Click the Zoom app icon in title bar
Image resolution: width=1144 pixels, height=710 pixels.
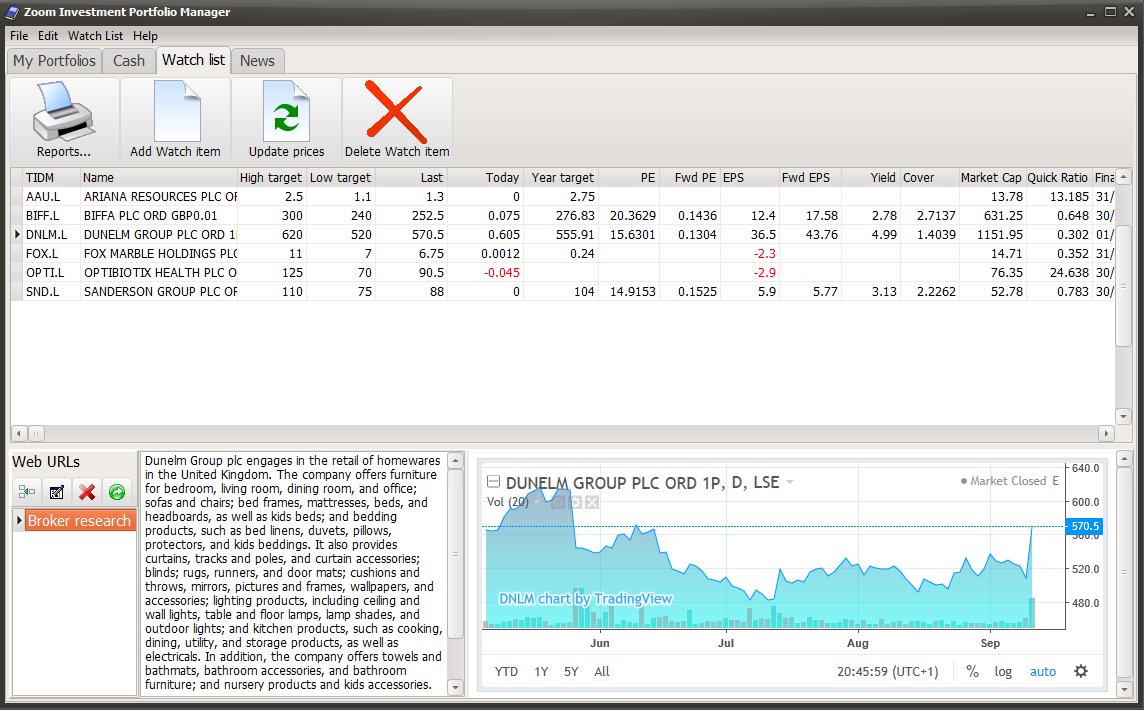pyautogui.click(x=12, y=12)
